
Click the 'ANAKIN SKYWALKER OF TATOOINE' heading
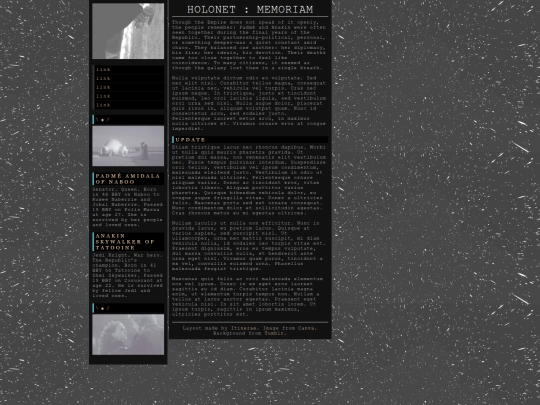[x=128, y=242]
